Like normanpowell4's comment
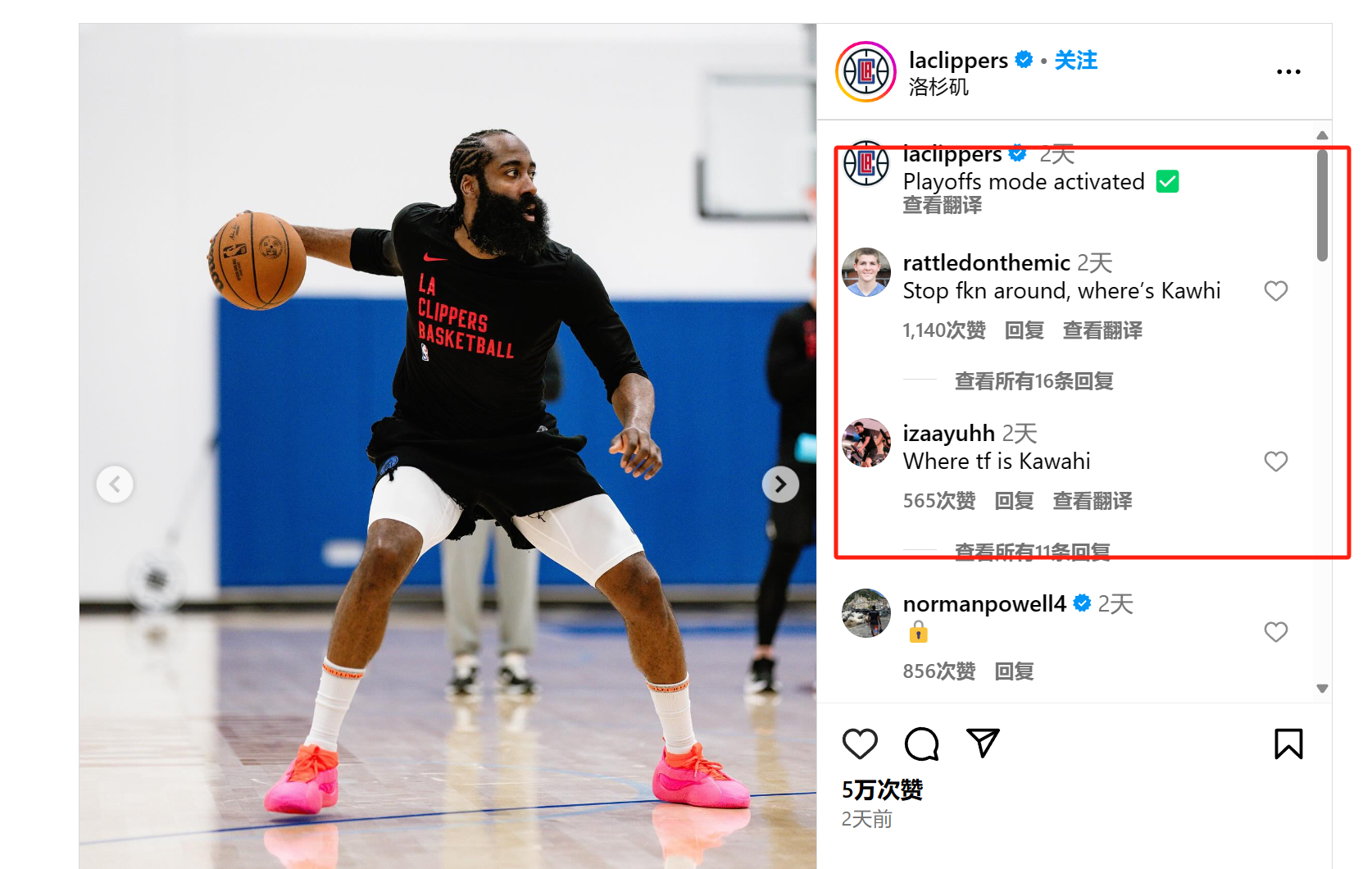 coord(1275,632)
